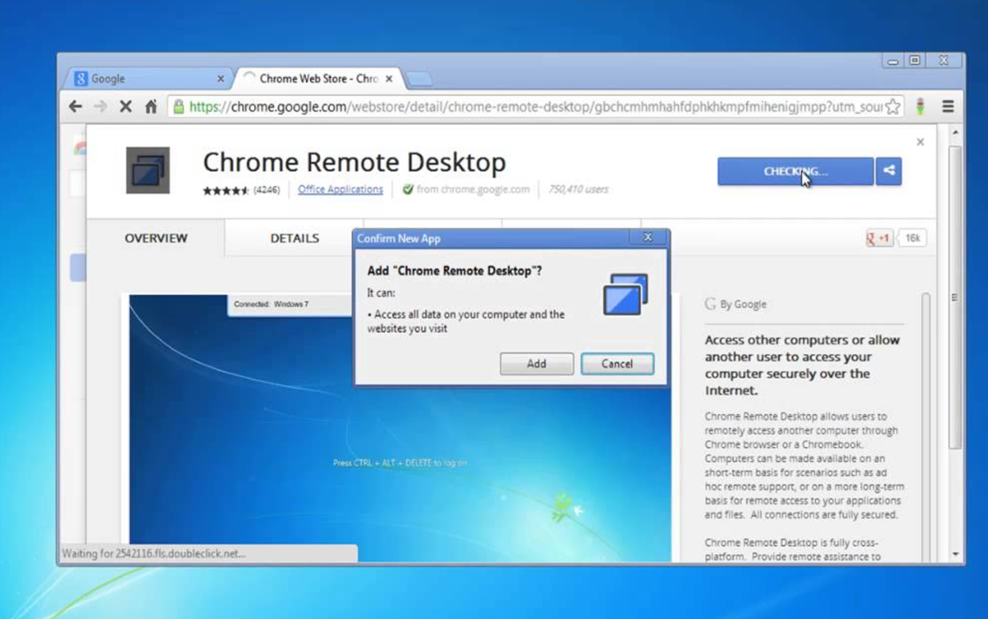Minimize the Chrome window
988x619 pixels.
892,61
